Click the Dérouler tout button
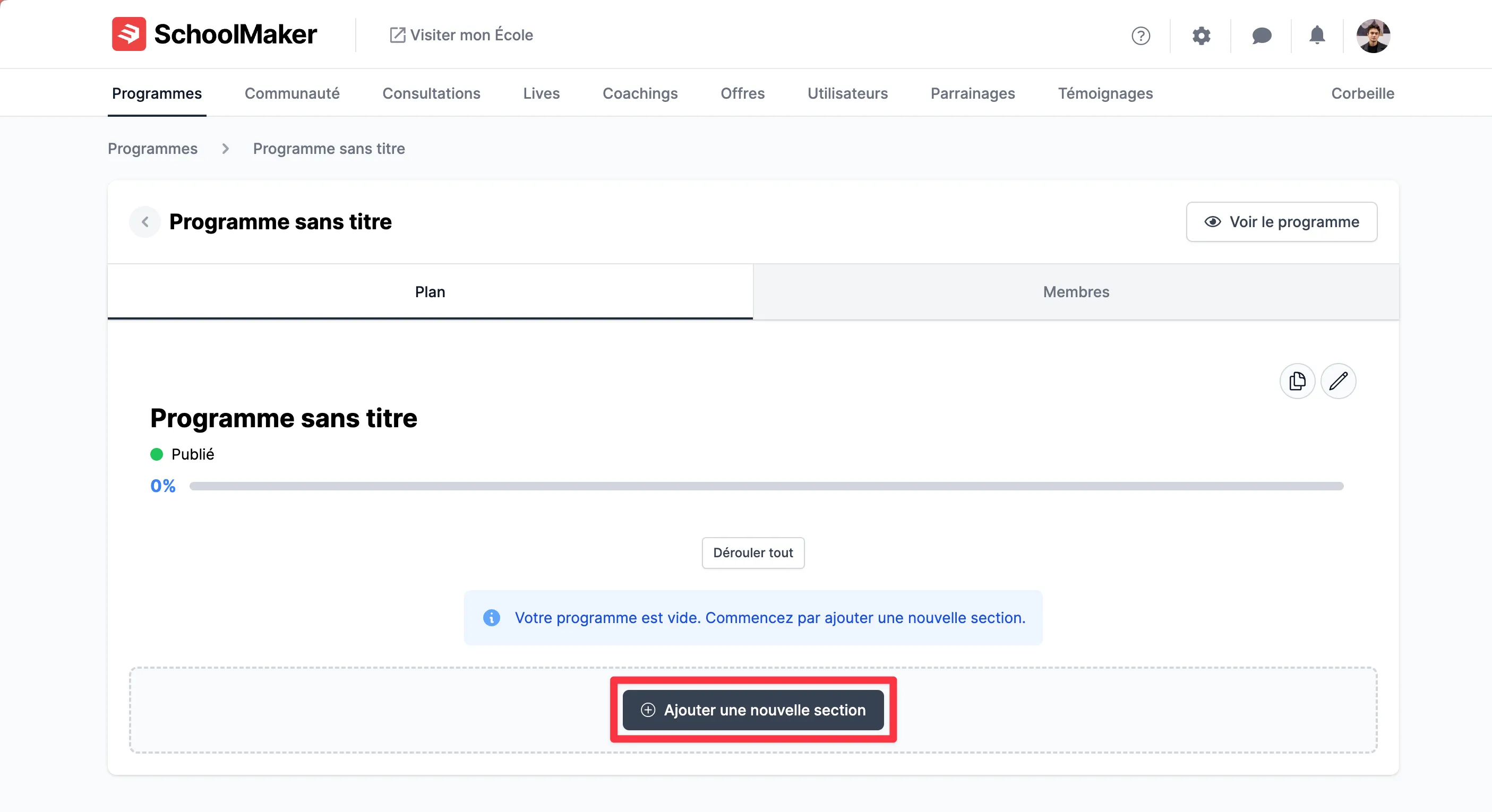 (753, 554)
